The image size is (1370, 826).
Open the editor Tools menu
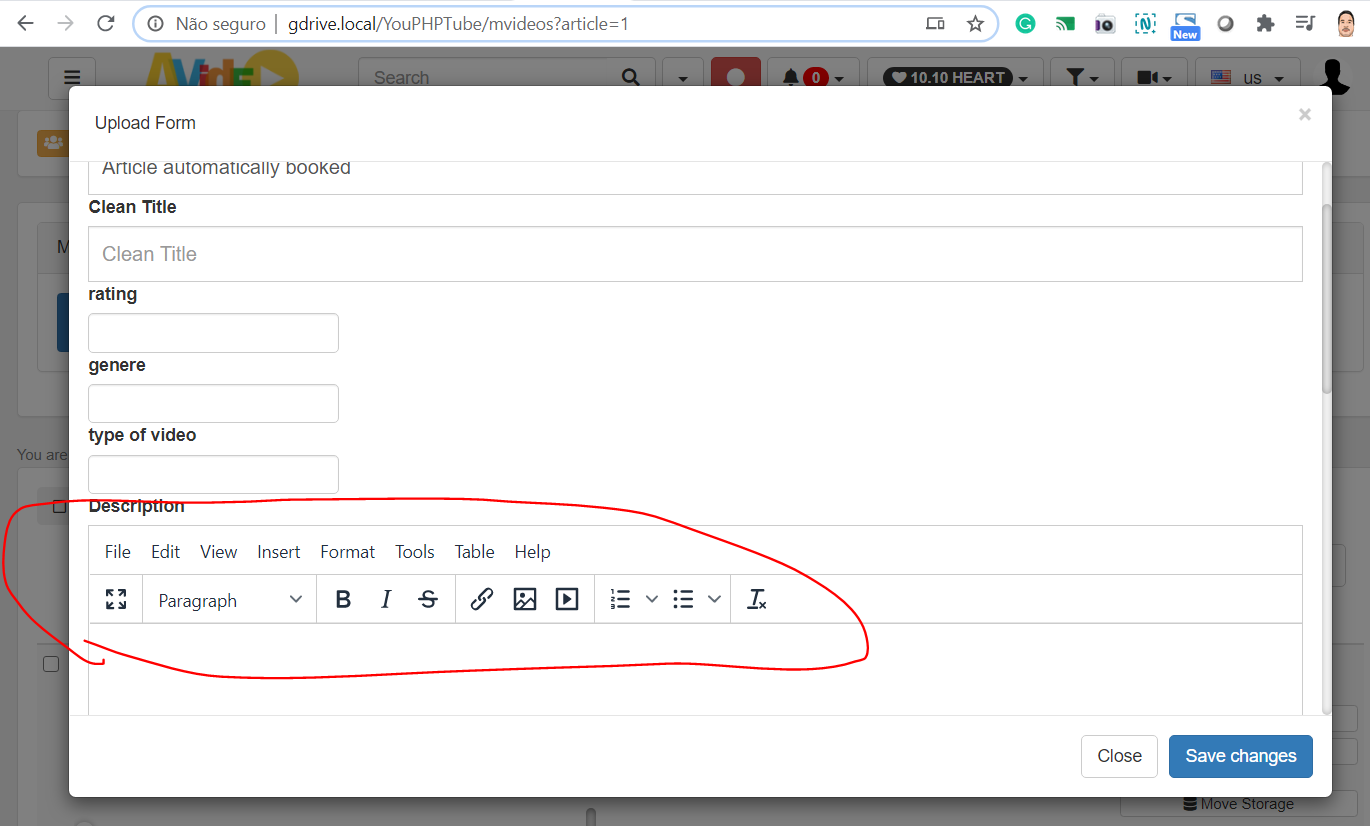415,552
